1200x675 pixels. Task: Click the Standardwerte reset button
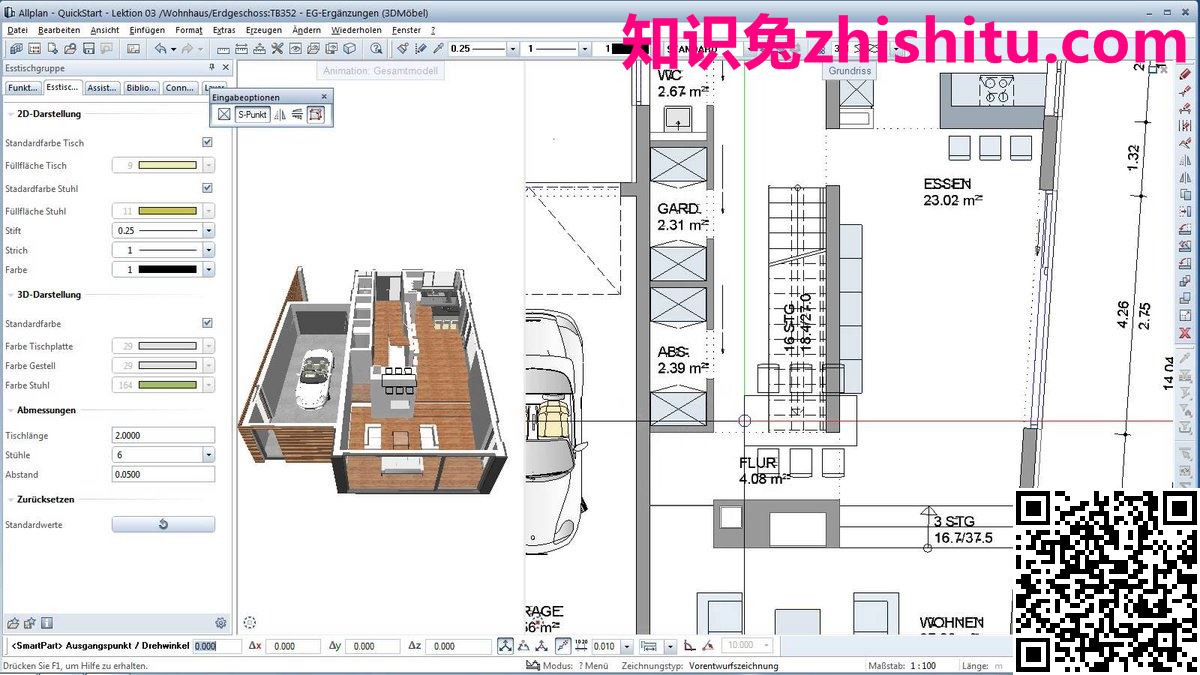click(x=163, y=524)
